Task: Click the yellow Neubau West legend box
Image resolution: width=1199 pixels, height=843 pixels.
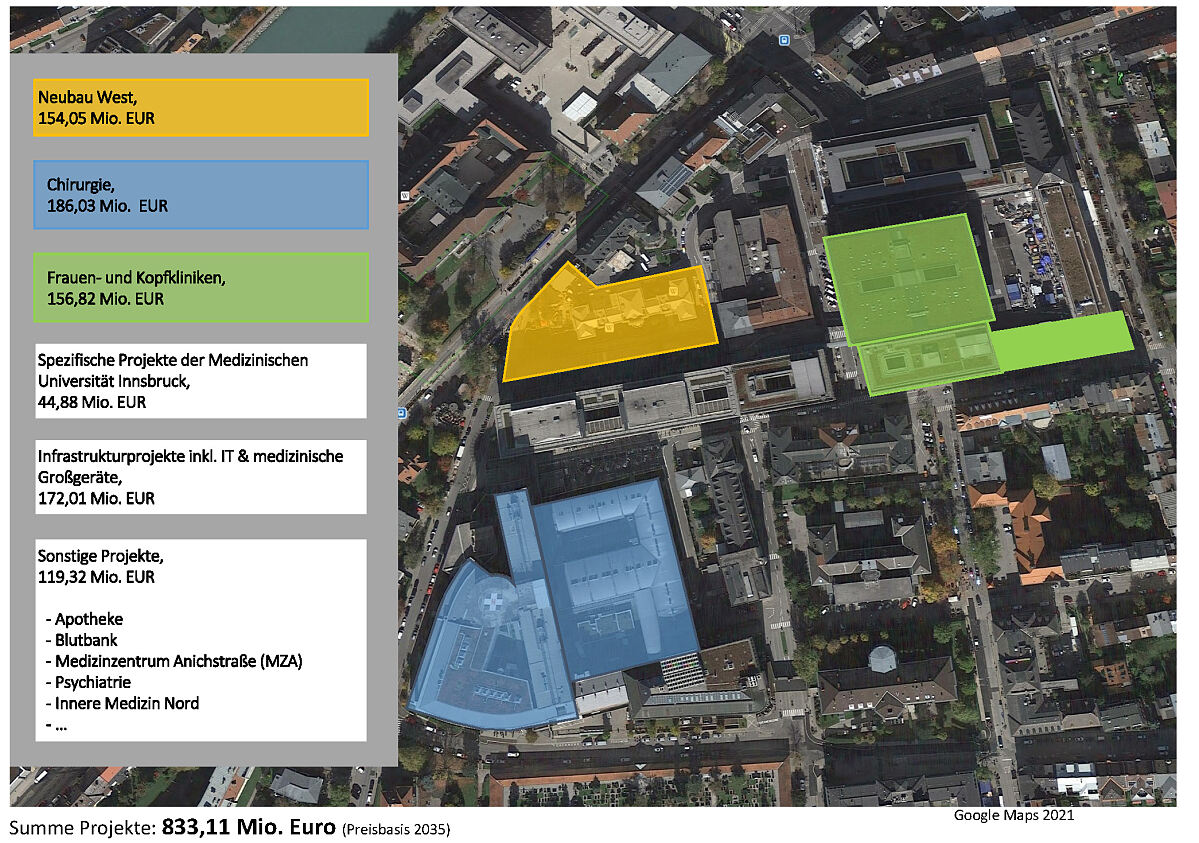Action: pos(201,108)
